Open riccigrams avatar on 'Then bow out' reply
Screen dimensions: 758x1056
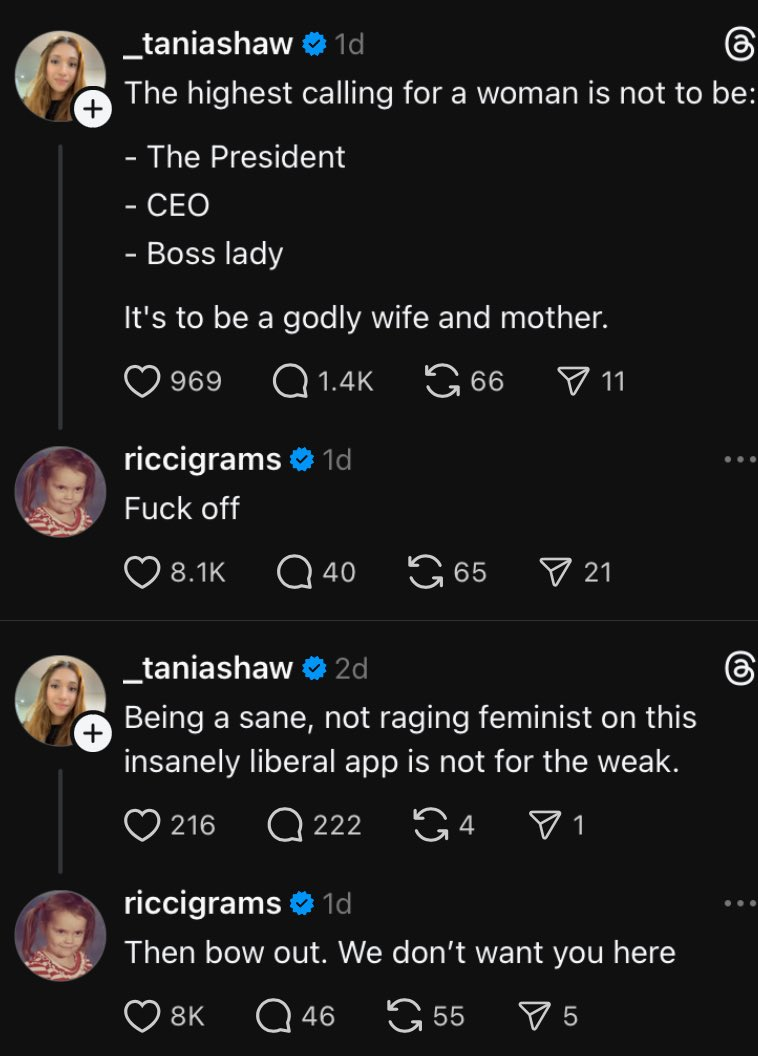pos(60,936)
